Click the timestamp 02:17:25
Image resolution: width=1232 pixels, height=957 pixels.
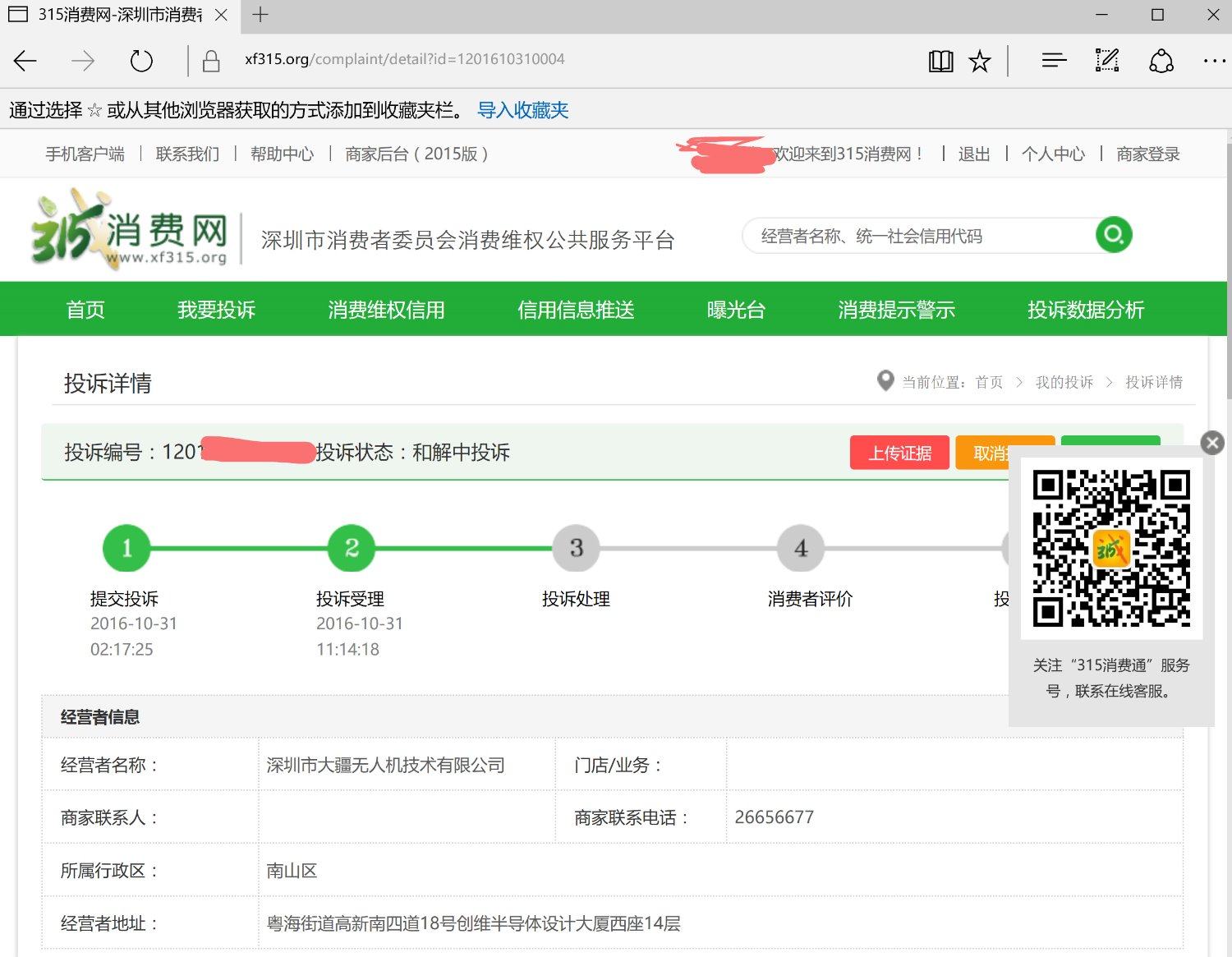point(122,649)
